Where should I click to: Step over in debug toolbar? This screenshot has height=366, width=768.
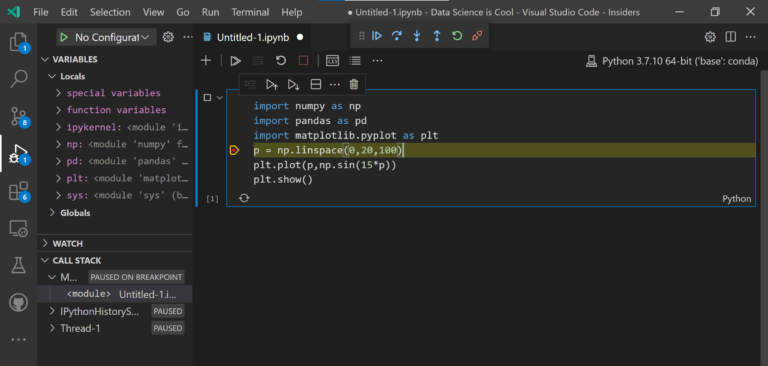(397, 36)
